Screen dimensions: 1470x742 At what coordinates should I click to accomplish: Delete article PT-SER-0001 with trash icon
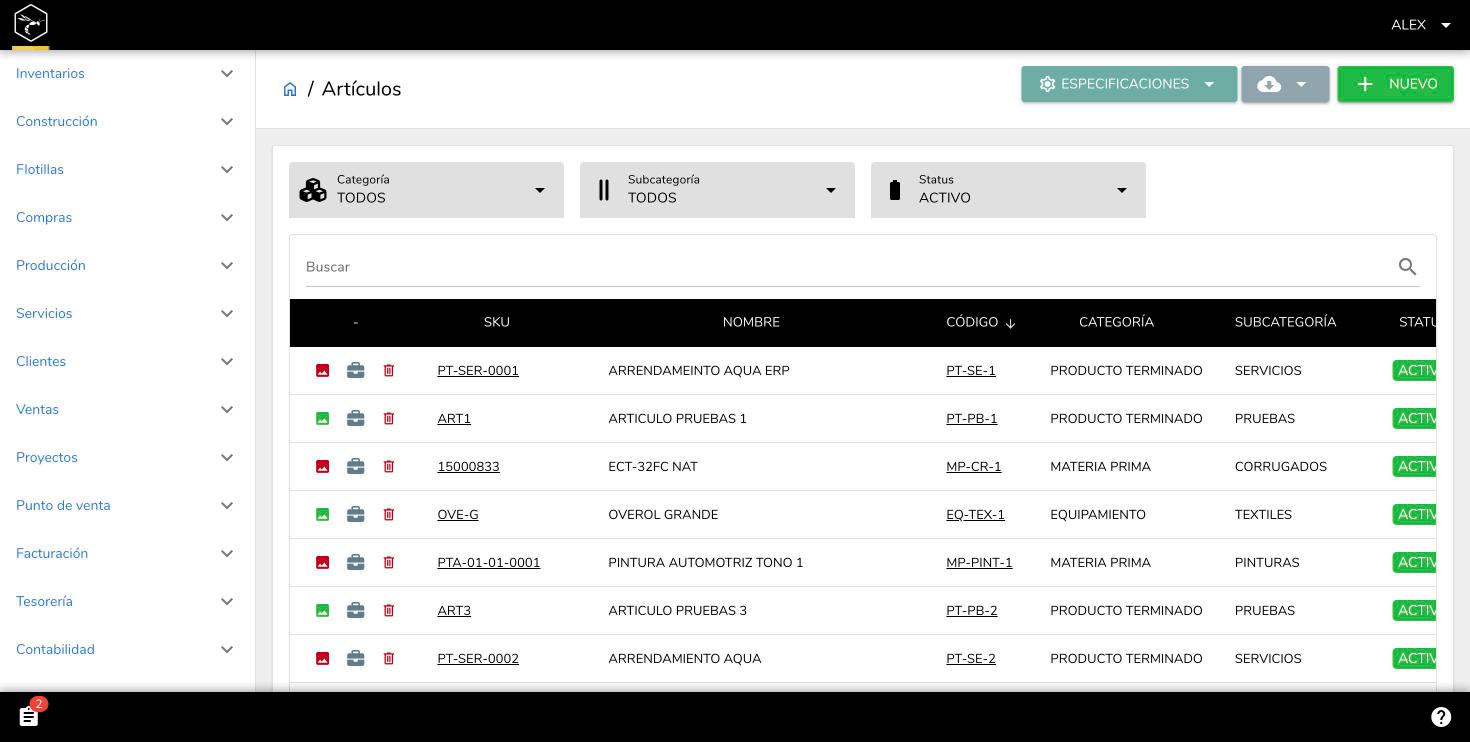tap(389, 371)
